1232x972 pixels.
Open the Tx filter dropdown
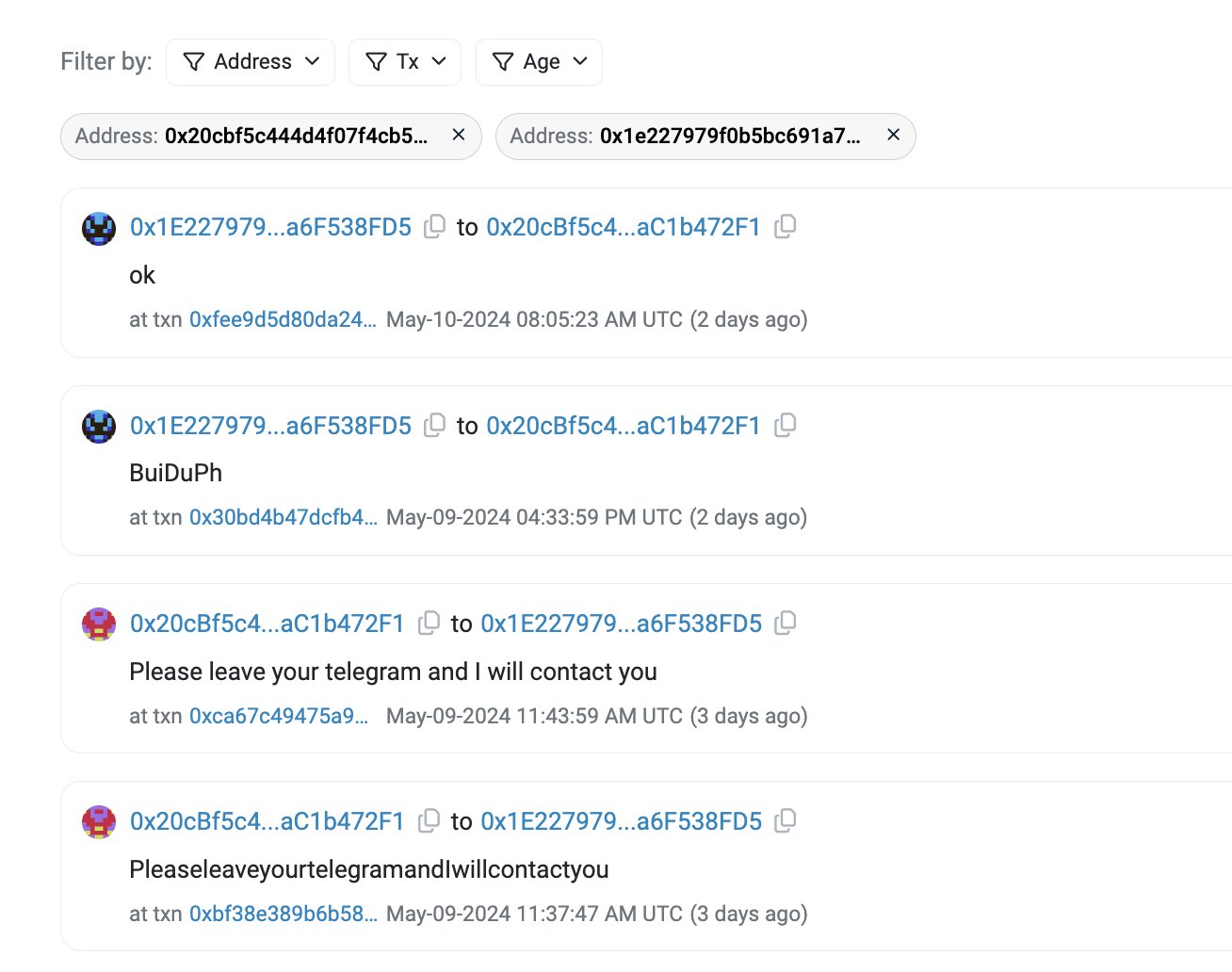[405, 62]
